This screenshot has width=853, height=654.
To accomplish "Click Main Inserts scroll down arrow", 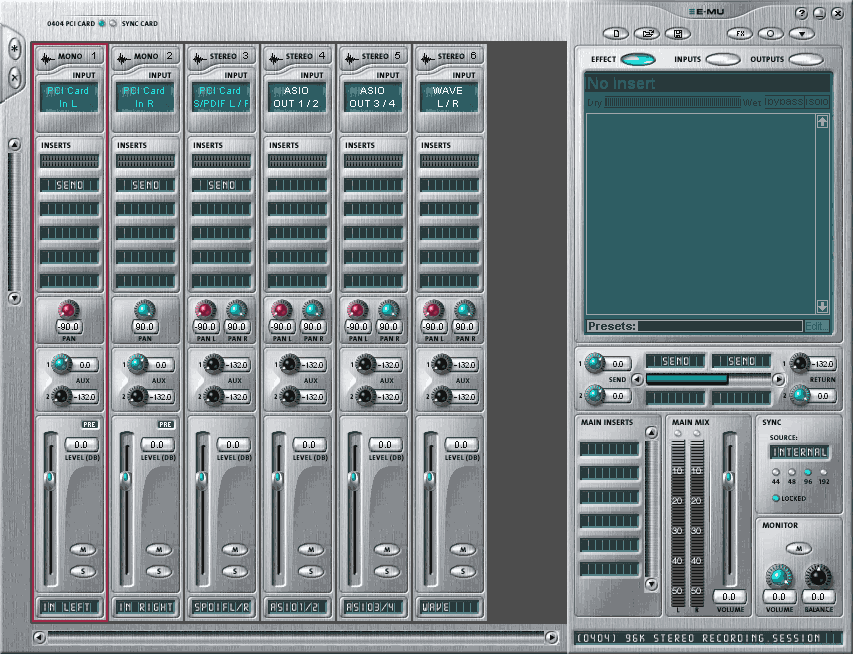I will (651, 584).
